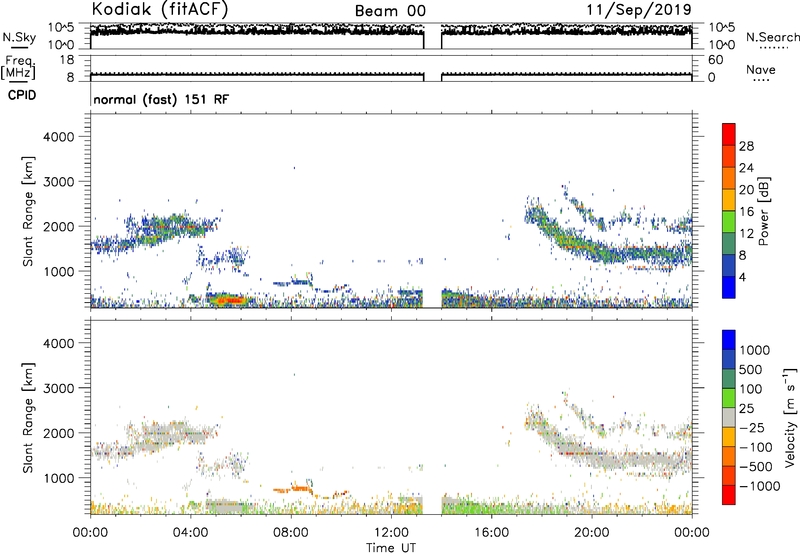
Task: Click the data gap near 13:30 in power plot
Action: click(433, 210)
